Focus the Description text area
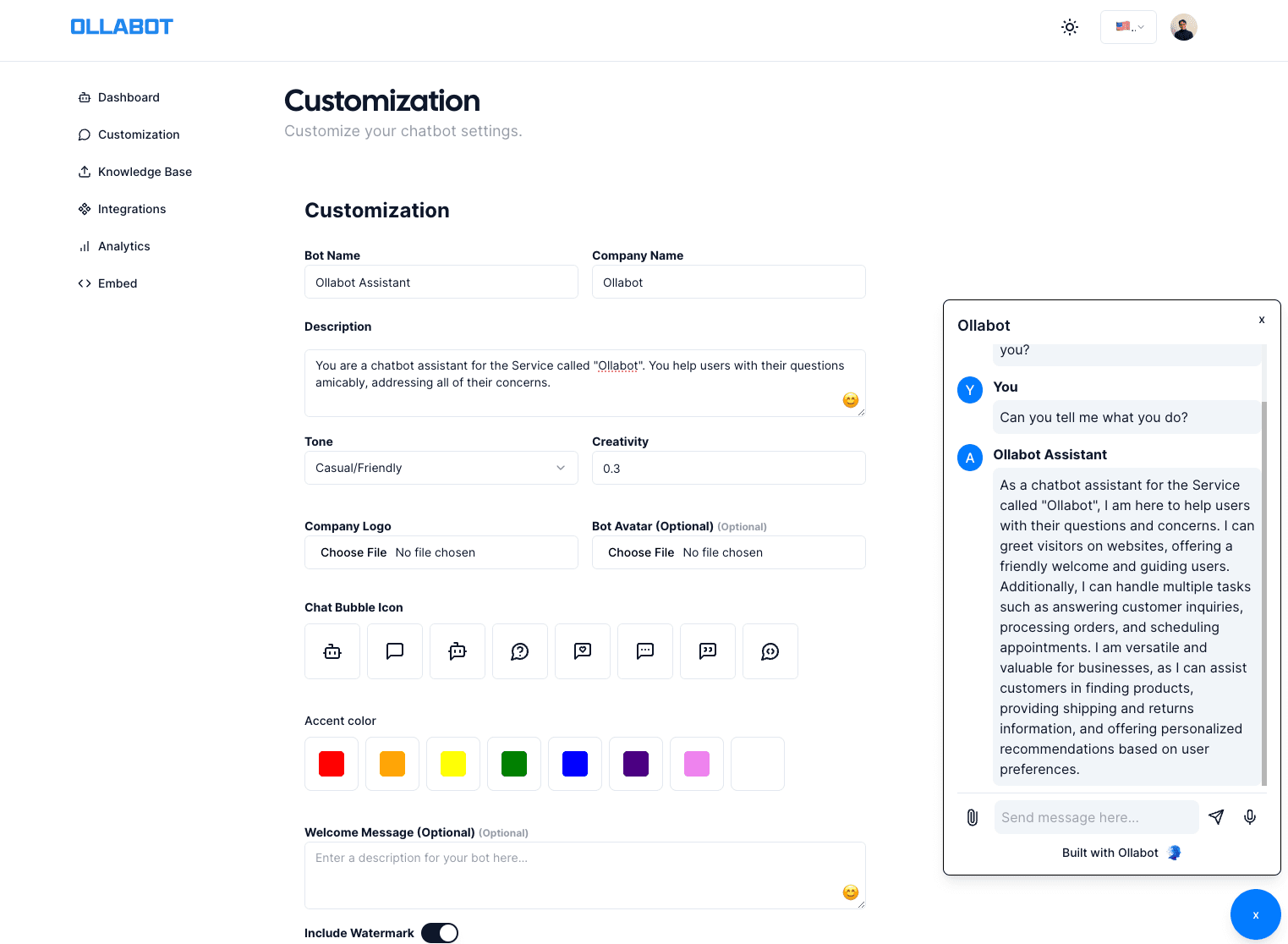This screenshot has height=944, width=1288. tap(585, 383)
